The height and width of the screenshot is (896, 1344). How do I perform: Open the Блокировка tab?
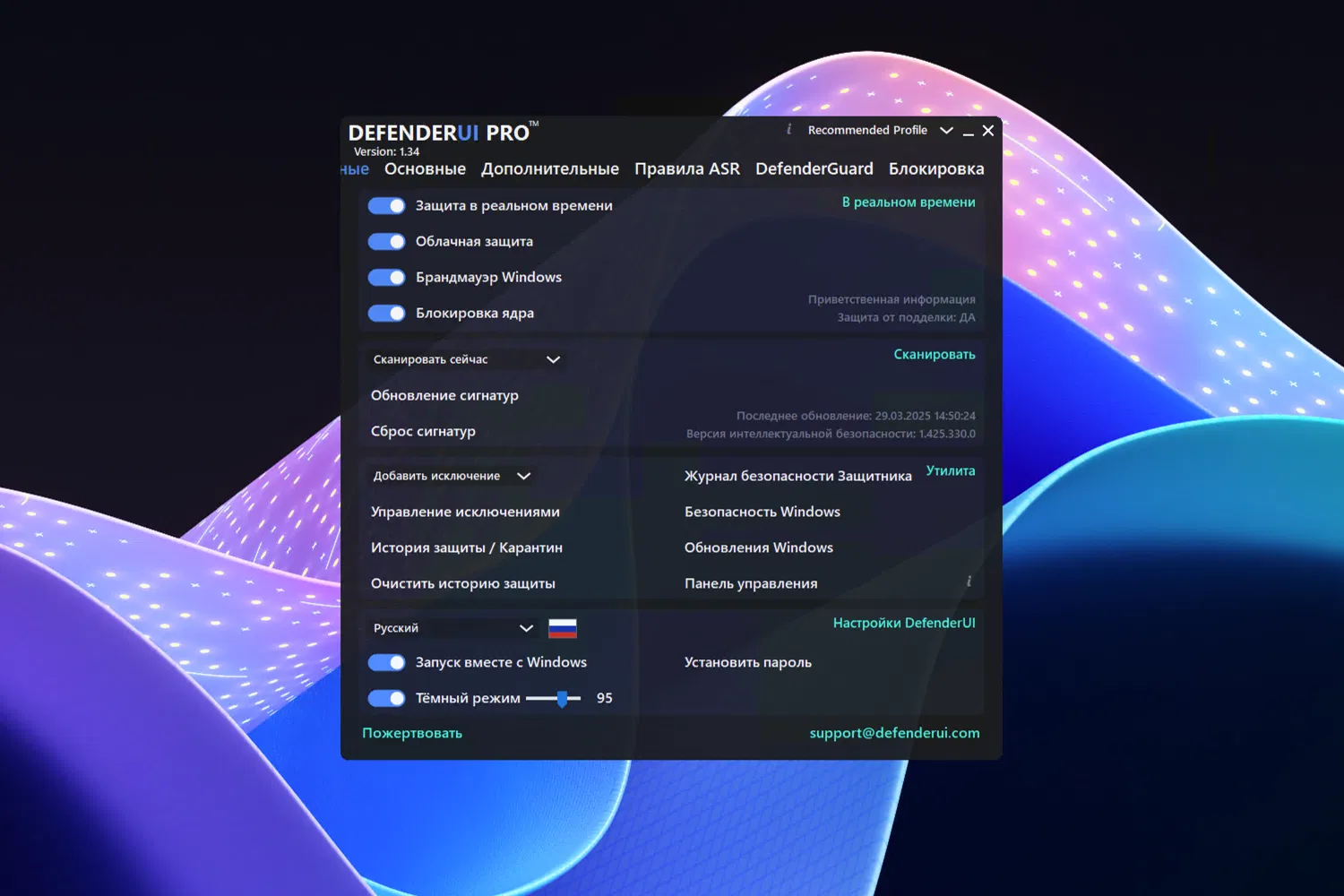pos(936,169)
